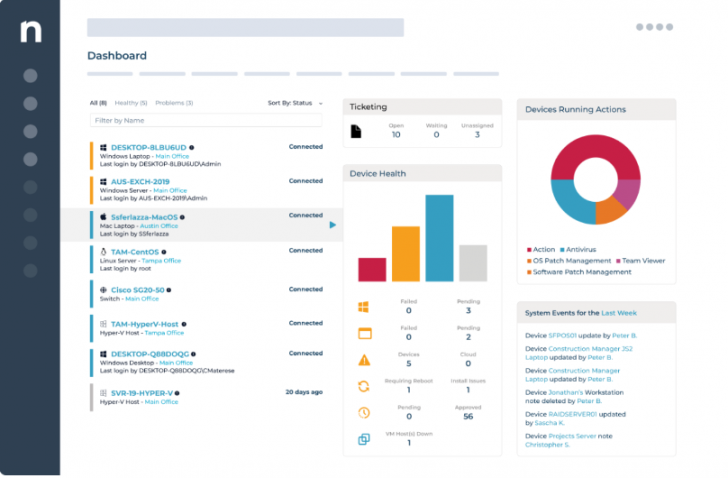Click the network icon beside Cisco SG20-50
Viewport: 728px width, 478px height.
[x=103, y=290]
